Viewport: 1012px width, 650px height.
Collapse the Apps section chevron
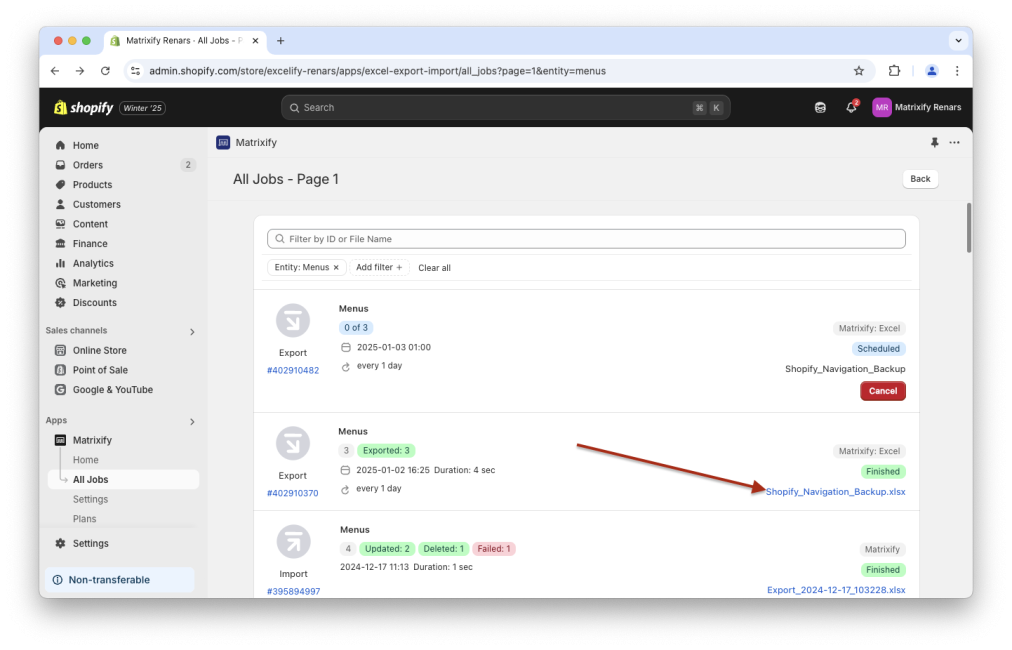click(x=192, y=421)
